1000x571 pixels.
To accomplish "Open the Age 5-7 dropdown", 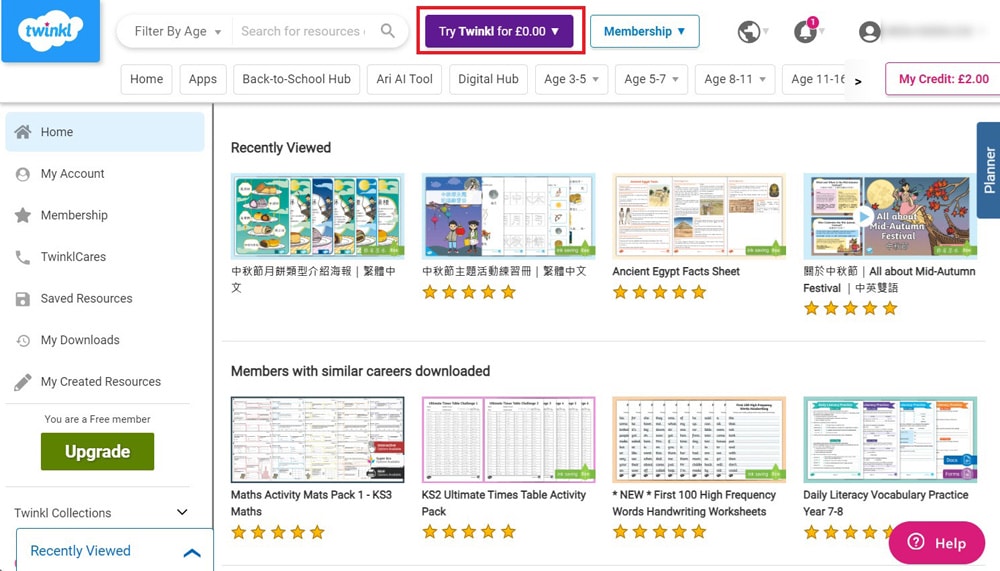I will coord(651,79).
